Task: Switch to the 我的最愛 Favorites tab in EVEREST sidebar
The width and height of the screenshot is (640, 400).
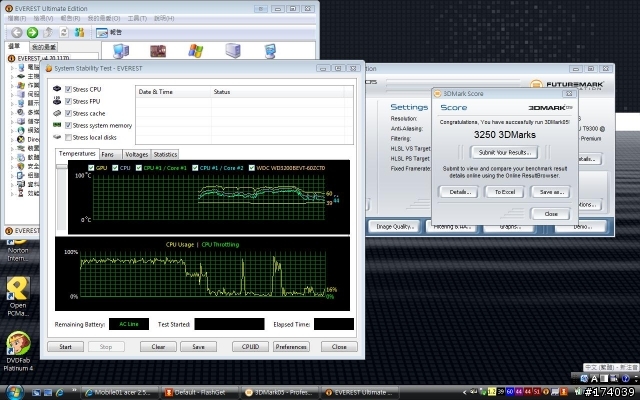Action: pyautogui.click(x=44, y=47)
